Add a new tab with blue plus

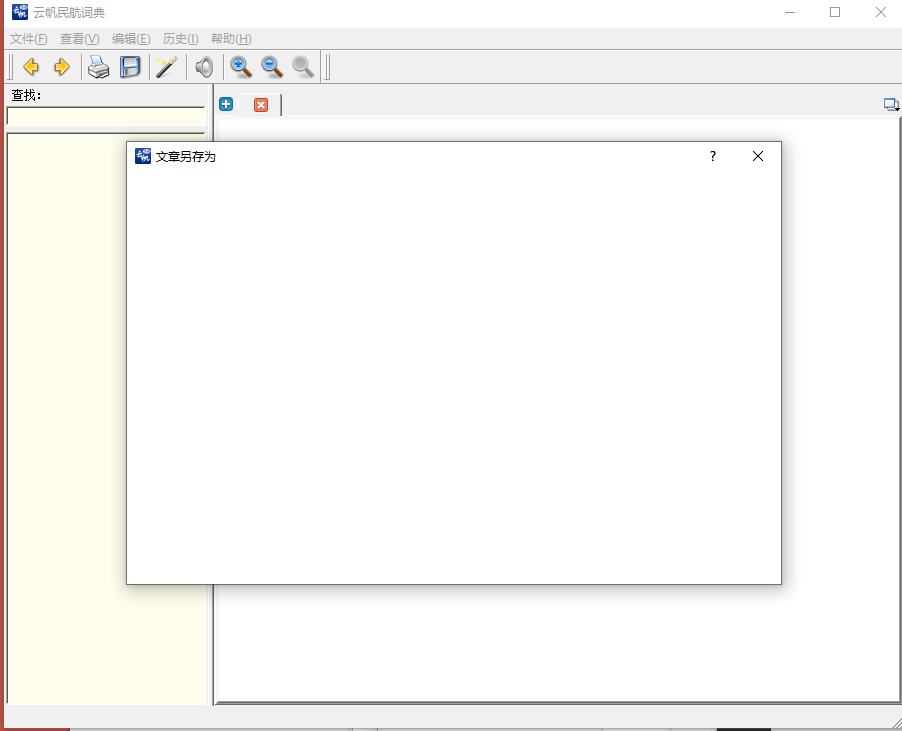226,104
